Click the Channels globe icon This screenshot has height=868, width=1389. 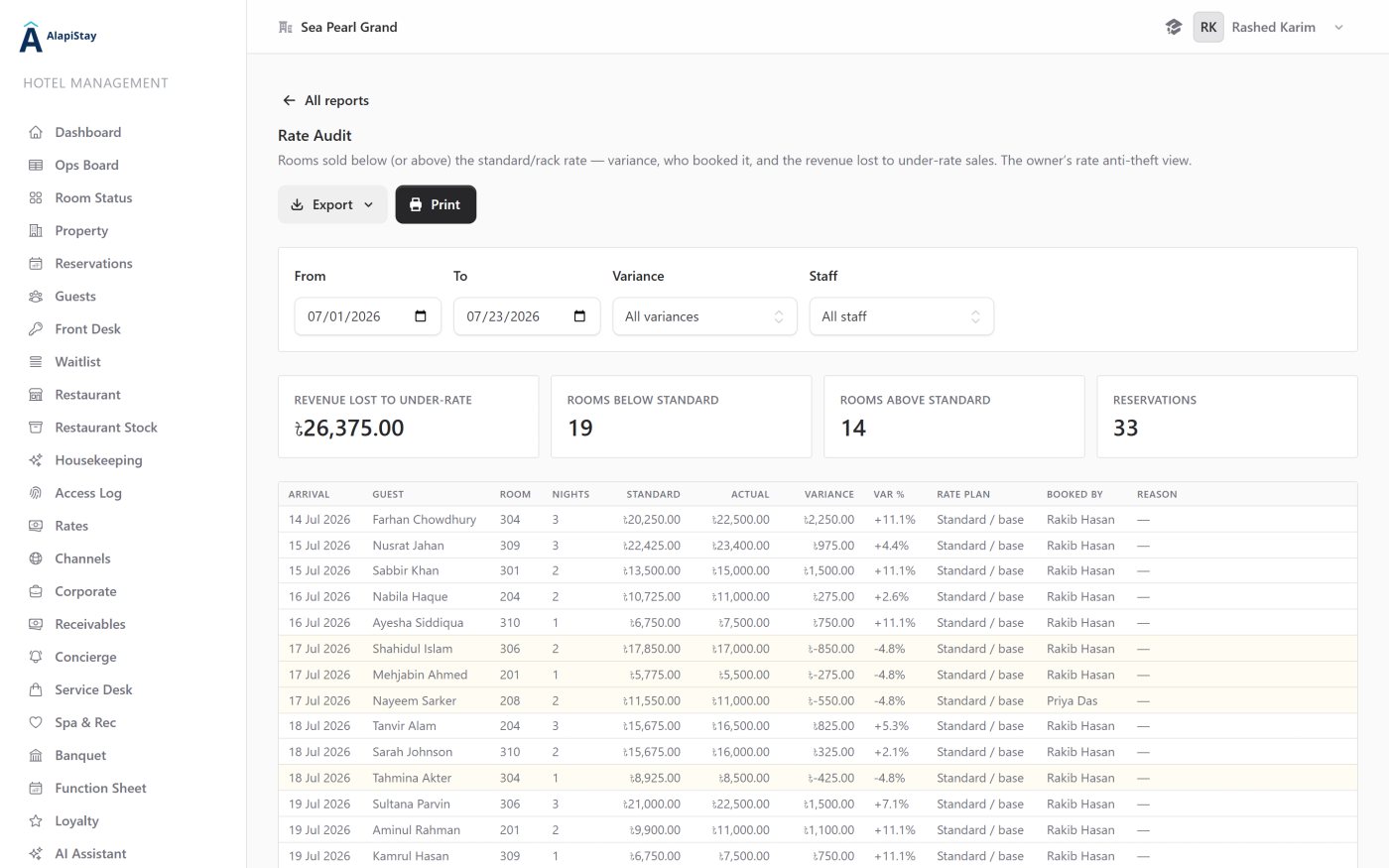[36, 558]
